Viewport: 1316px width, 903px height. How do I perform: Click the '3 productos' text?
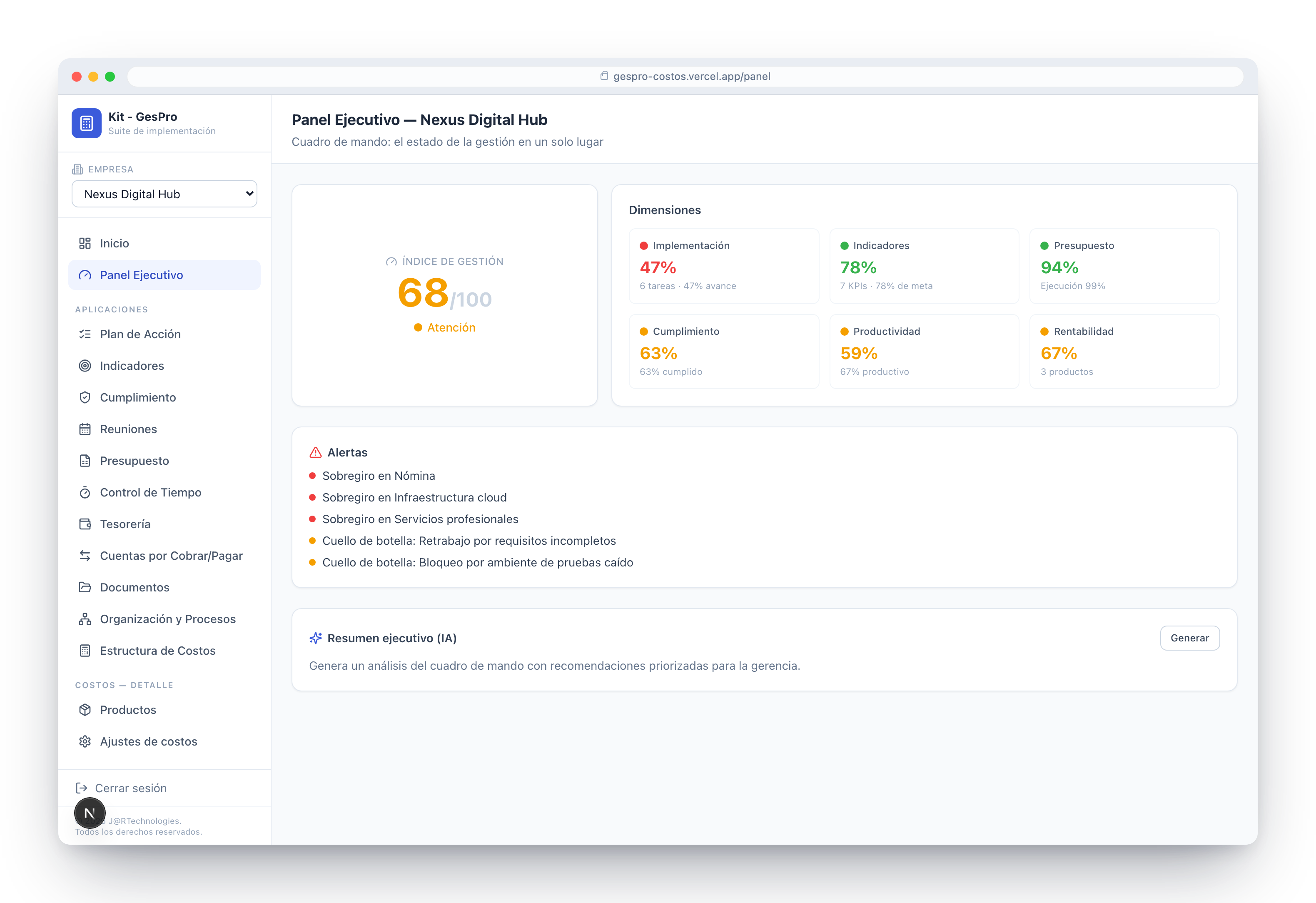(1066, 372)
